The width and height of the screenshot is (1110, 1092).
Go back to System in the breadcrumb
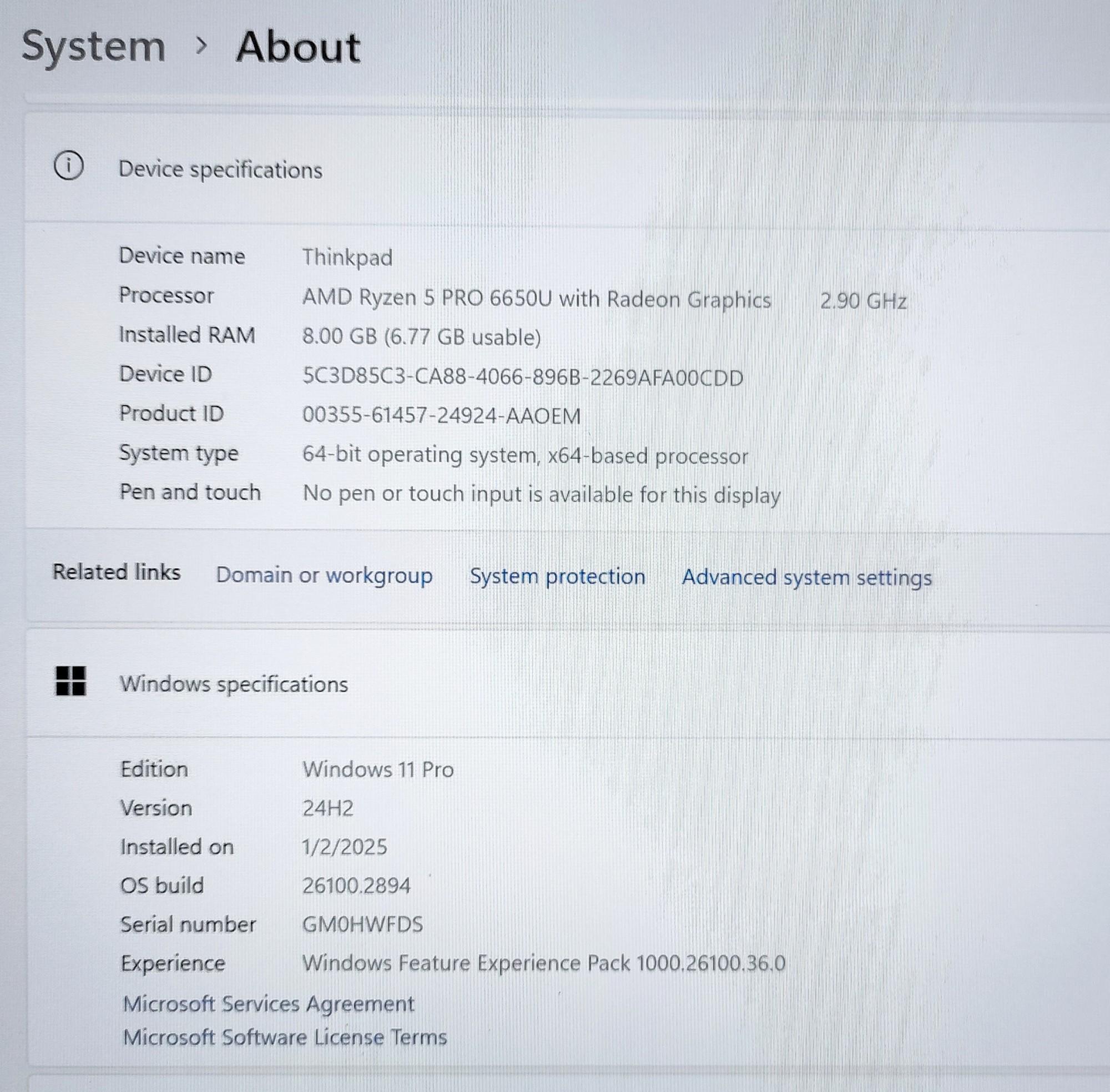click(x=93, y=47)
